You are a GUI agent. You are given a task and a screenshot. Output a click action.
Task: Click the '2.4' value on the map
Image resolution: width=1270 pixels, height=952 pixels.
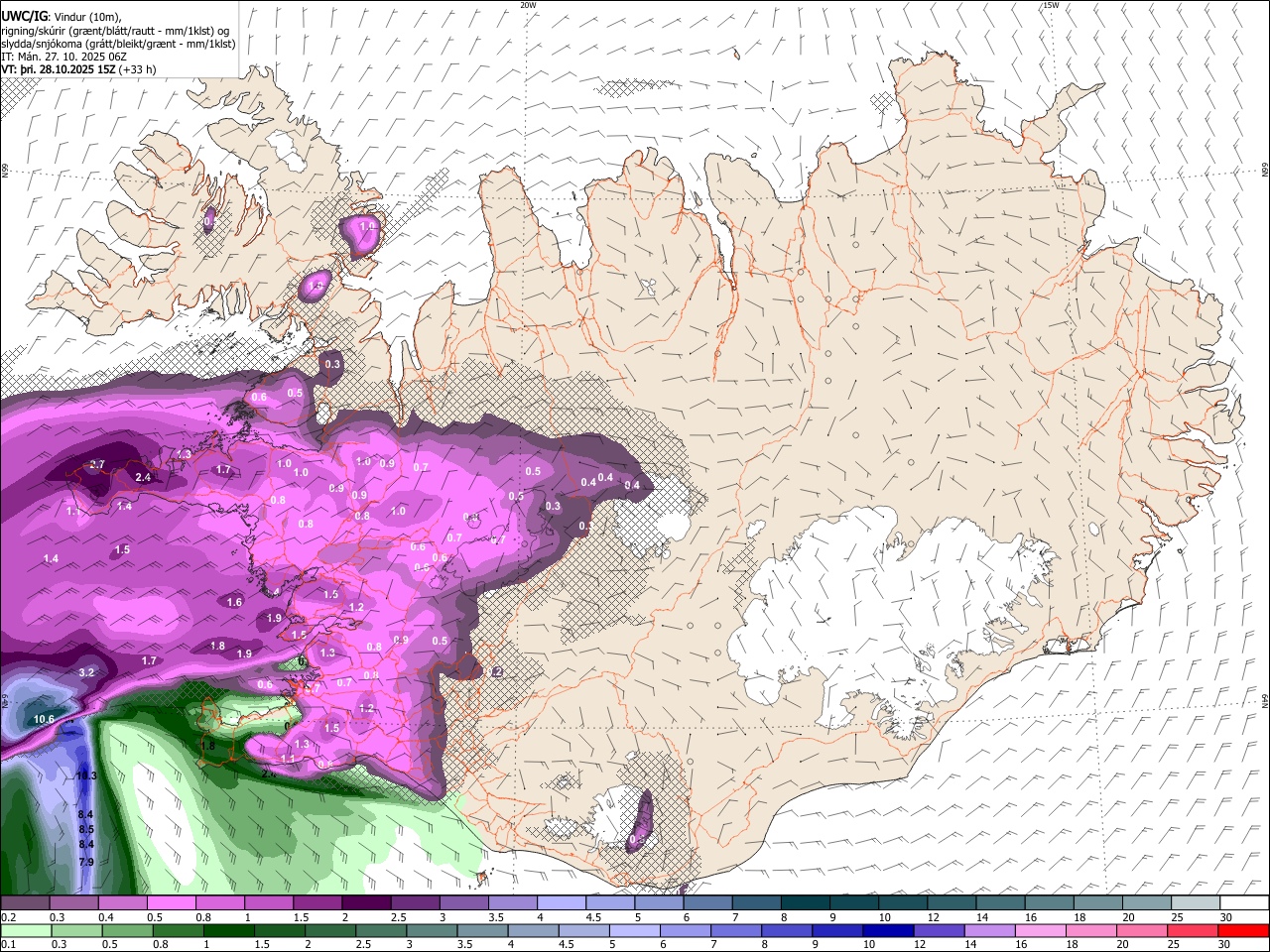143,477
